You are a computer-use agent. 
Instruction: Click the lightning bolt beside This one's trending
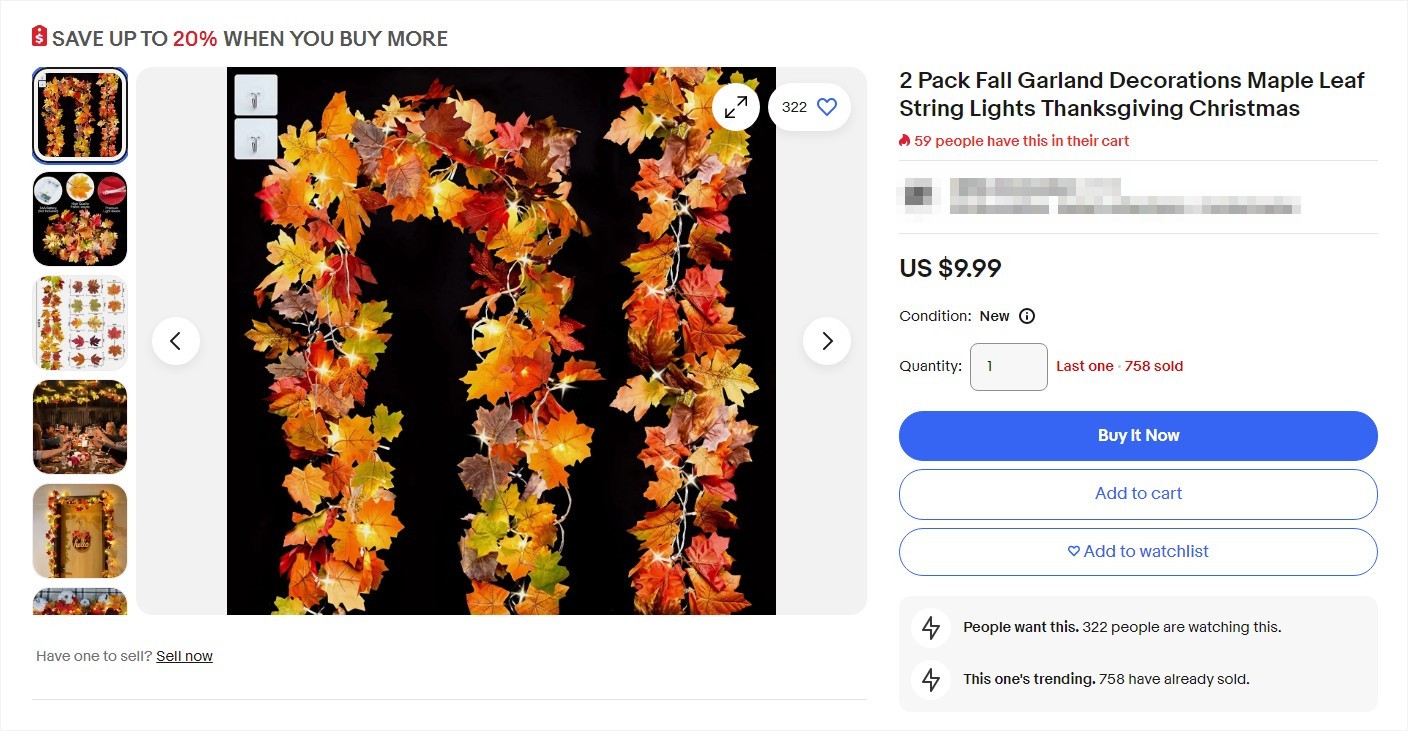tap(930, 679)
